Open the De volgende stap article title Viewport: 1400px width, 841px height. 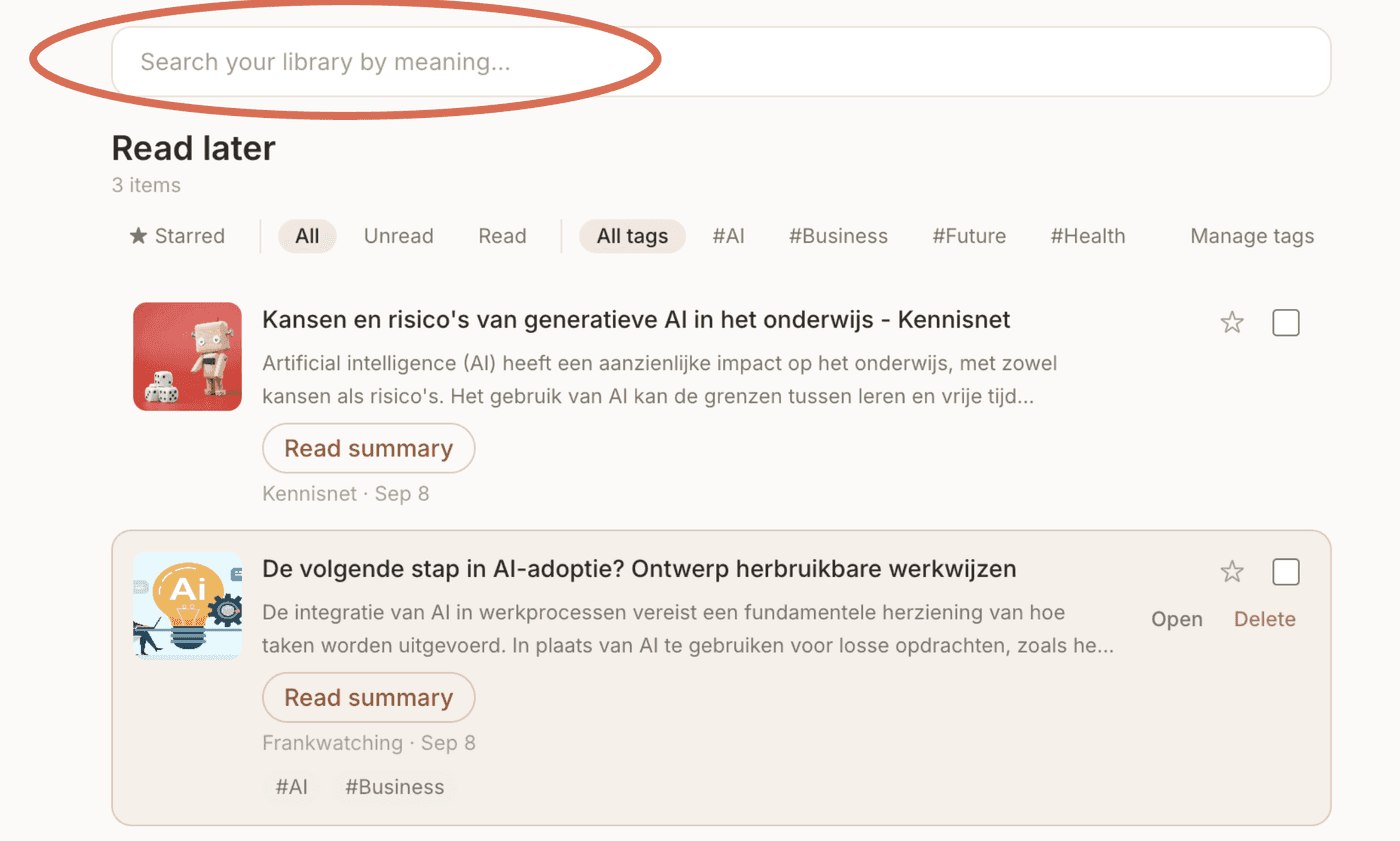tap(639, 569)
